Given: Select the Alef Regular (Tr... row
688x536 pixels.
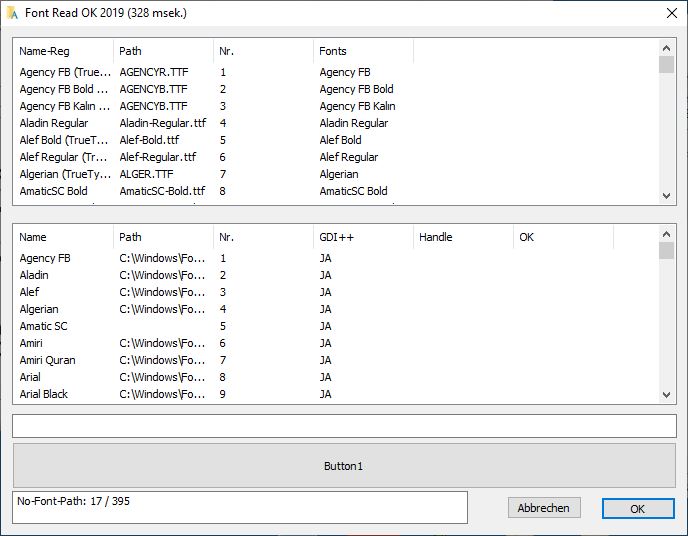Looking at the screenshot, I should pos(63,157).
